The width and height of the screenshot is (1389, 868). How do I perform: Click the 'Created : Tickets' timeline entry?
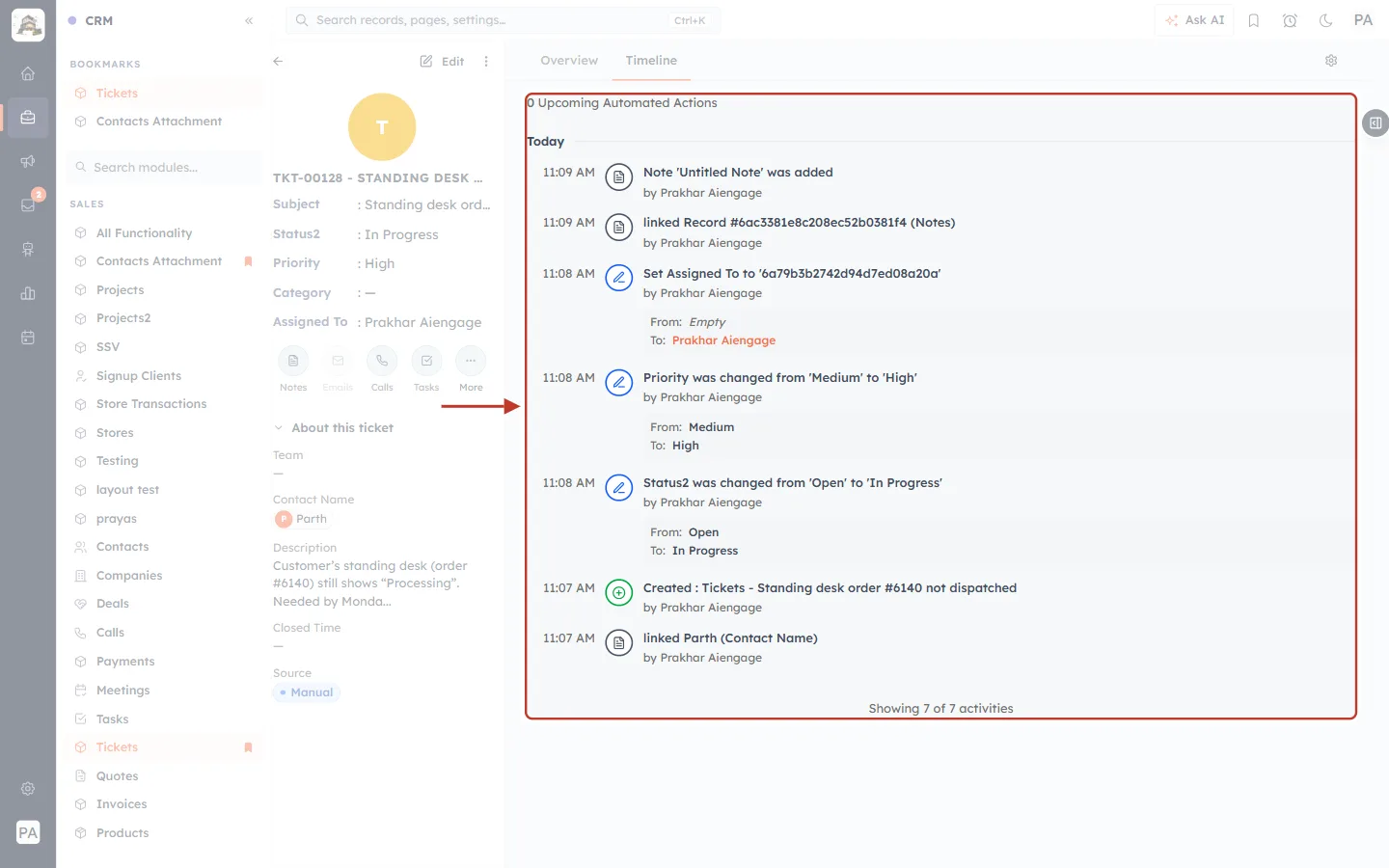click(830, 588)
